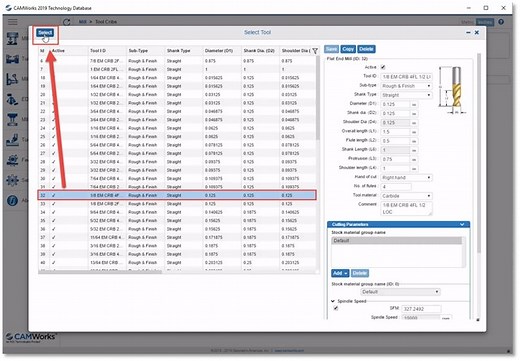Click the Save button
The height and width of the screenshot is (361, 520).
(x=331, y=49)
